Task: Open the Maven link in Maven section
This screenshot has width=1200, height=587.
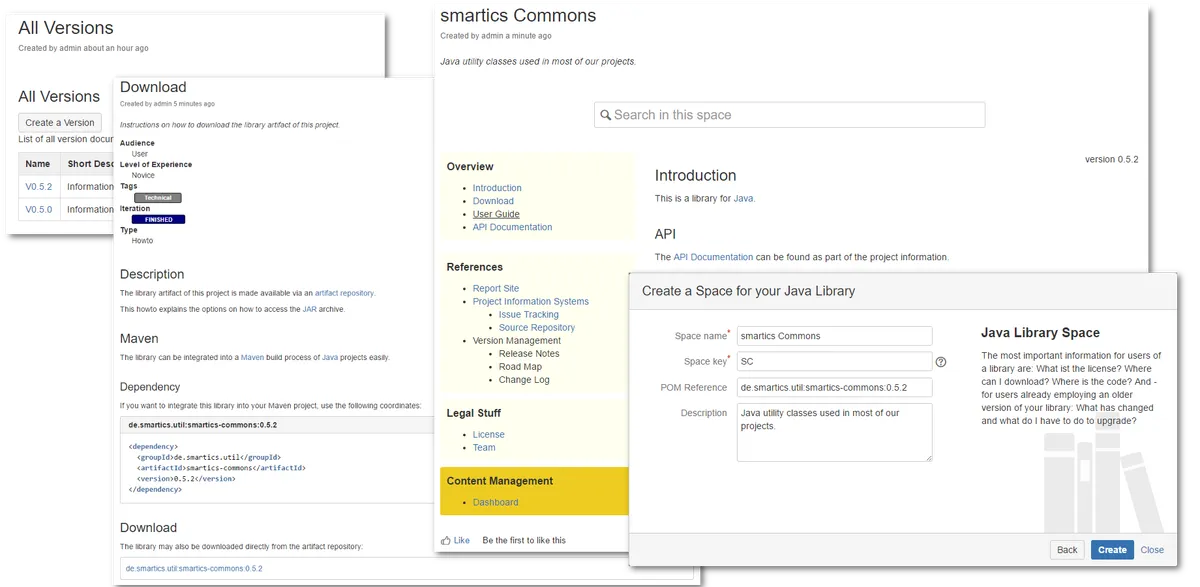Action: tap(252, 357)
